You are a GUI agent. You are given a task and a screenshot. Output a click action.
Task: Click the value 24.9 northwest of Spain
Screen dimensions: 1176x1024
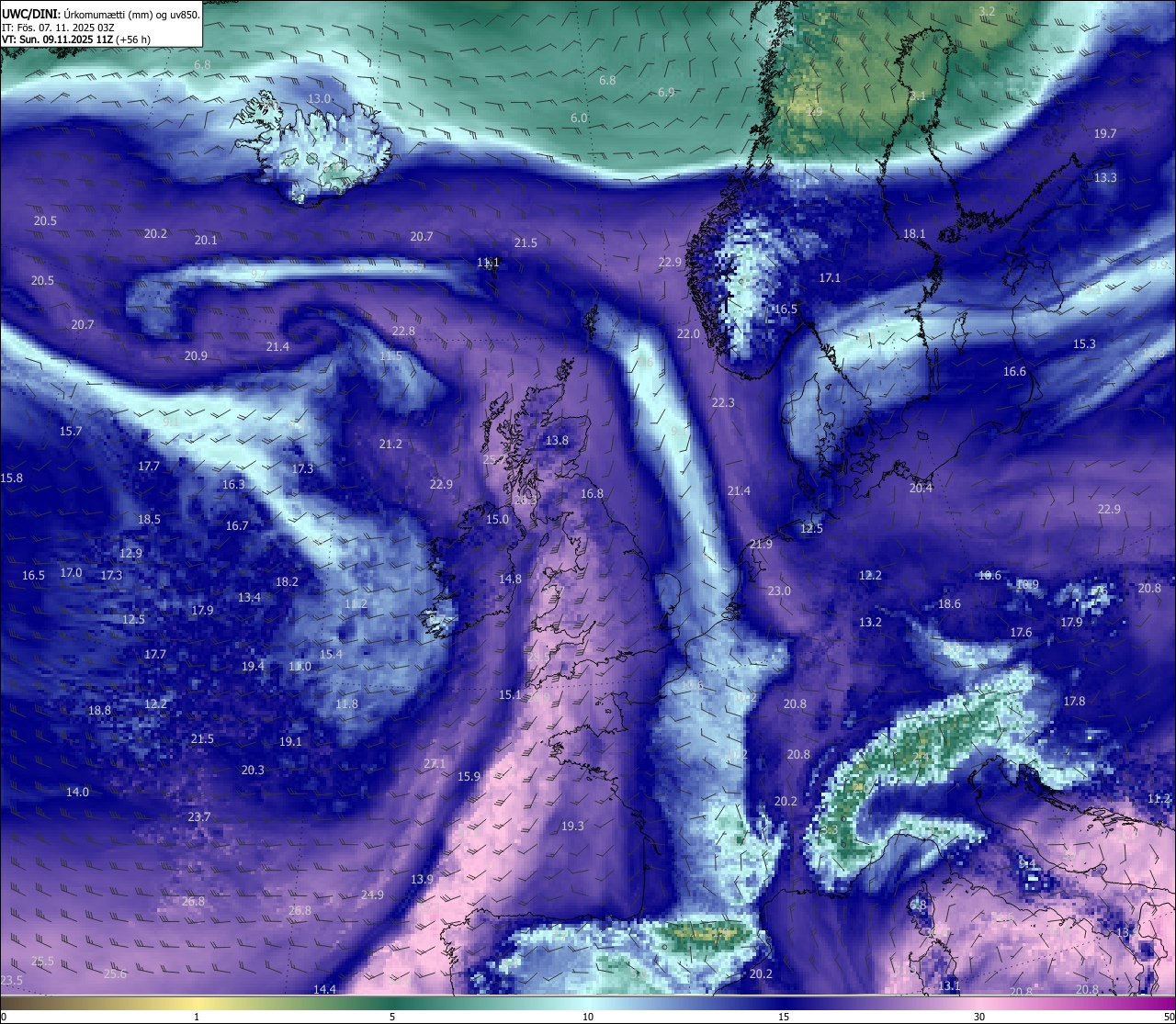click(x=372, y=895)
